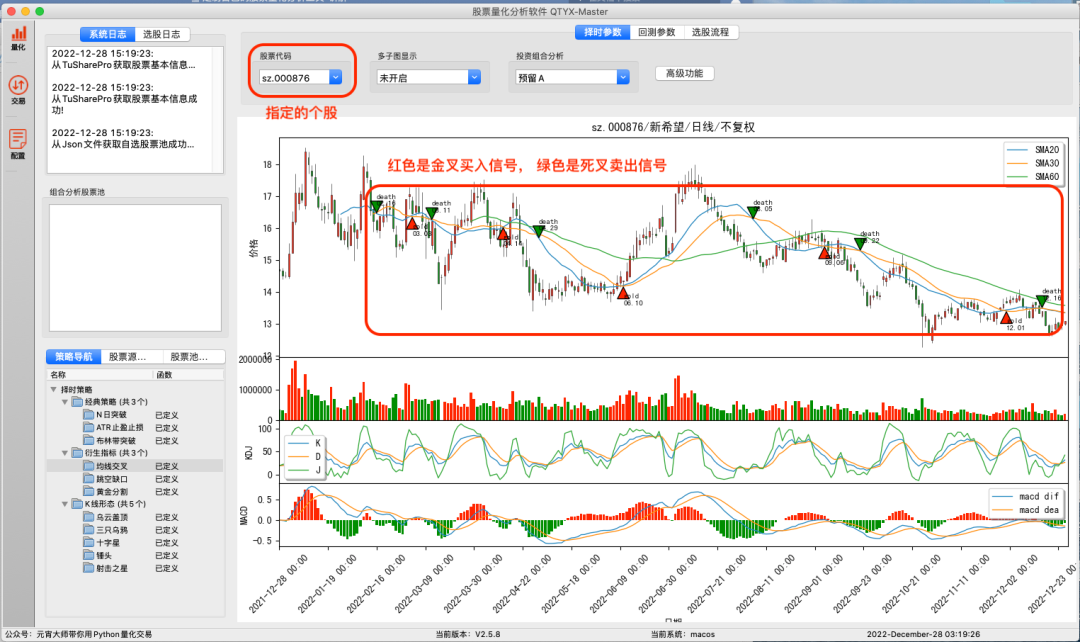This screenshot has width=1080, height=642.
Task: Select the N日突破 strategy row
Action: point(135,415)
